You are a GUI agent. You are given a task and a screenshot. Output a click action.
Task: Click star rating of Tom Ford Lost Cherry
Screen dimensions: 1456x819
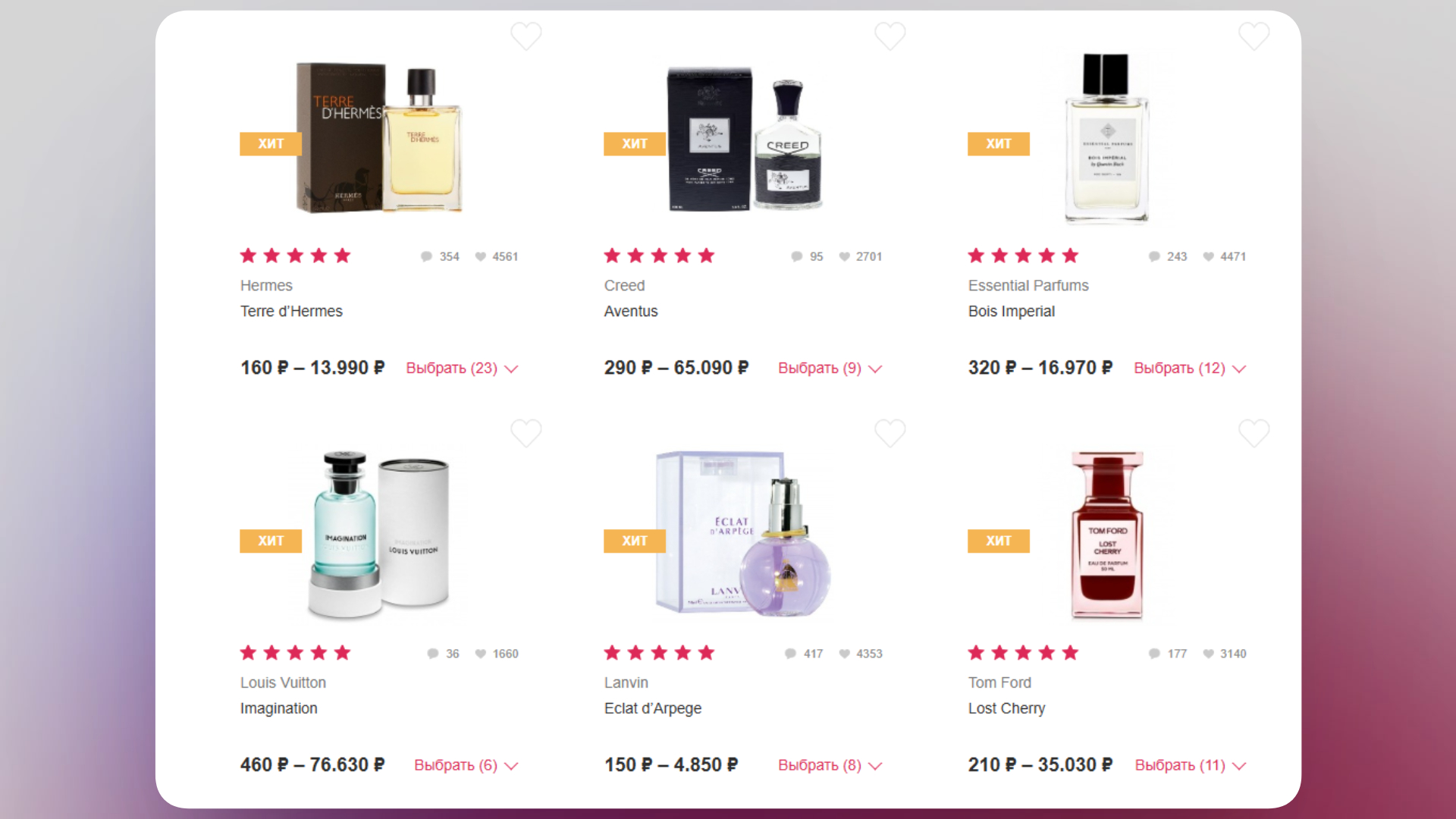[1023, 653]
